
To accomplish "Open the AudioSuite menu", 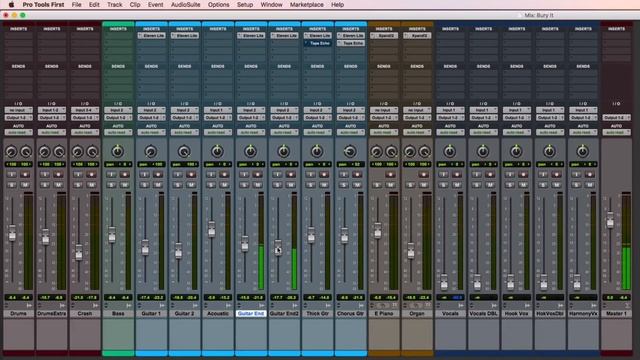I will 185,4.
